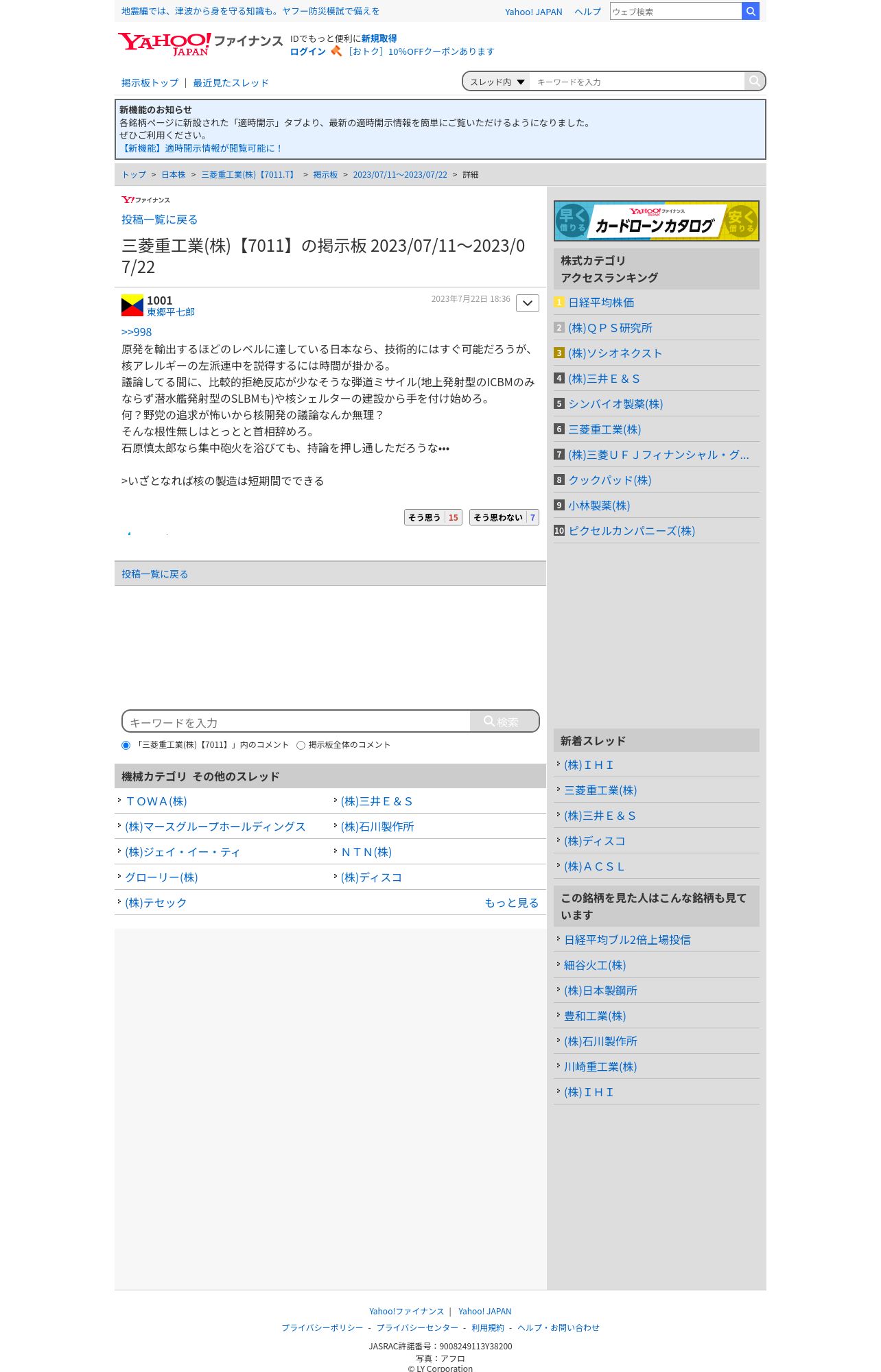The width and height of the screenshot is (881, 1372).
Task: Click the そう思う vote button
Action: click(433, 517)
